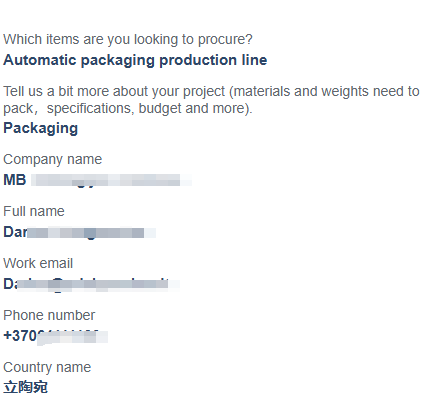Viewport: 432px width, 410px height.
Task: Select the 'Automatic packaging production line' answer text
Action: click(135, 60)
